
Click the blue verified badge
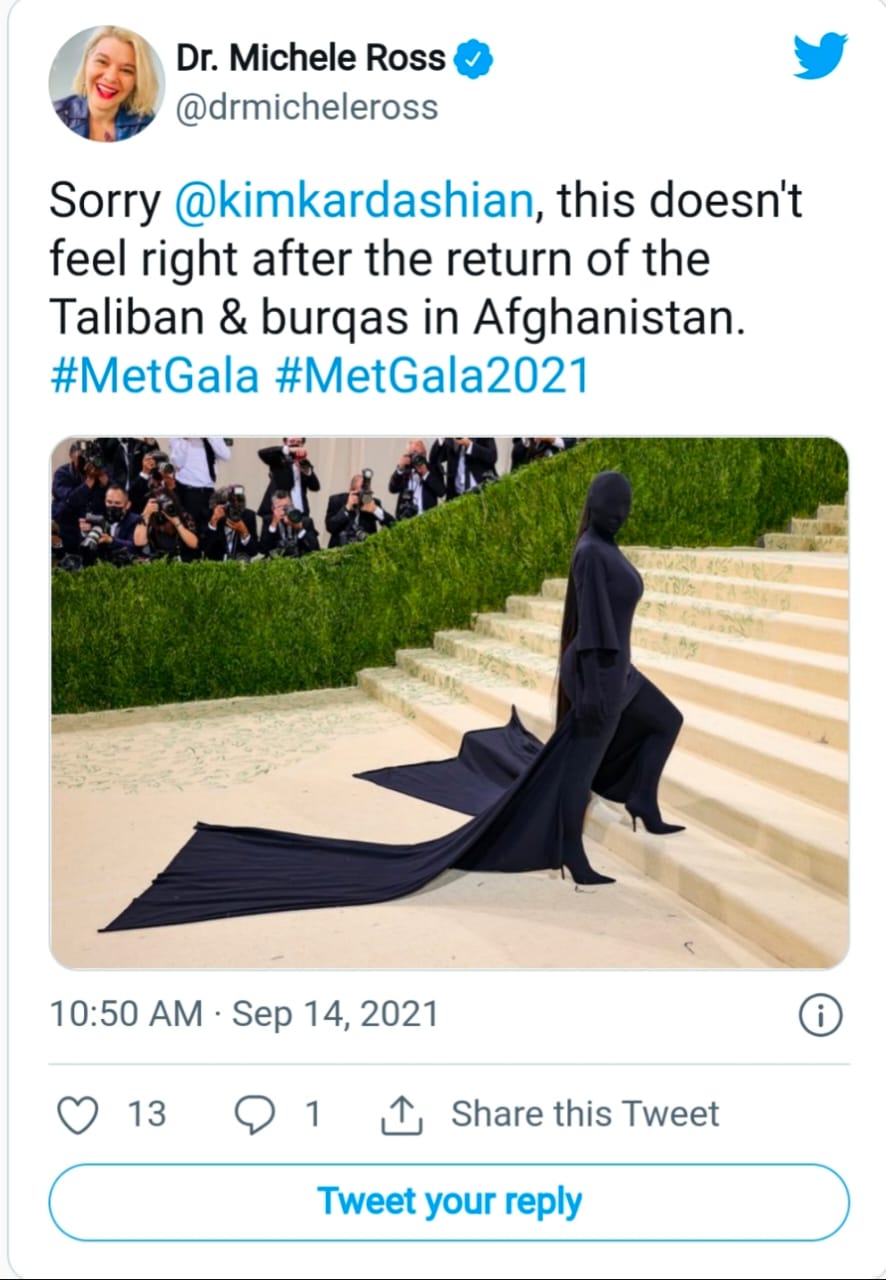474,60
